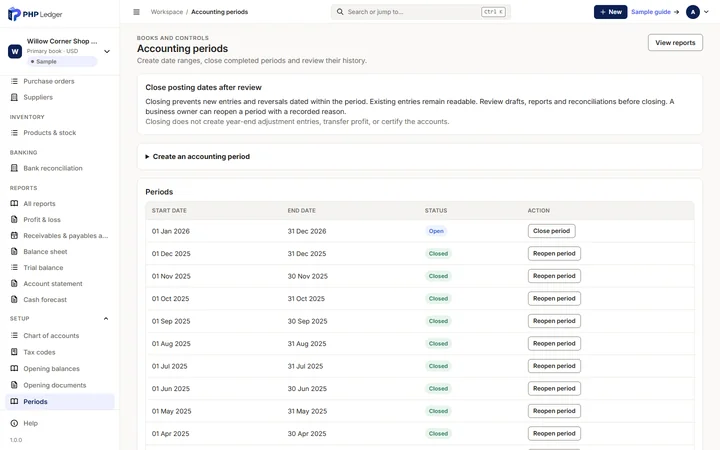The image size is (720, 450).
Task: Click the Action column header
Action: pyautogui.click(x=539, y=211)
